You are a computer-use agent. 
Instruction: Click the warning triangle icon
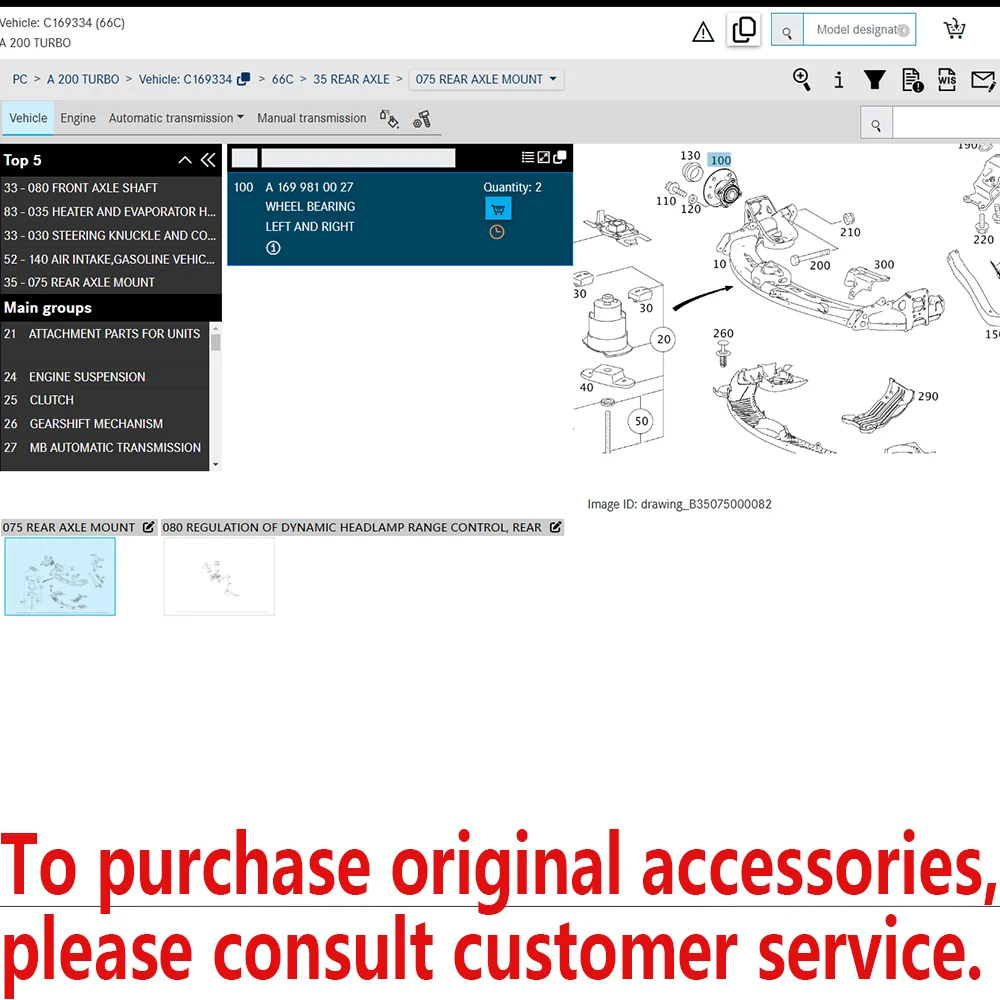703,31
